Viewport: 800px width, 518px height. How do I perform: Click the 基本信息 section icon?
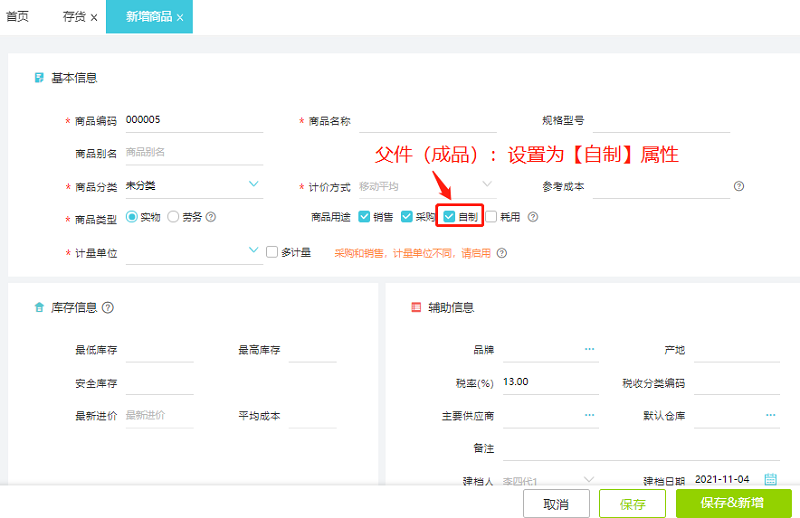tap(39, 78)
